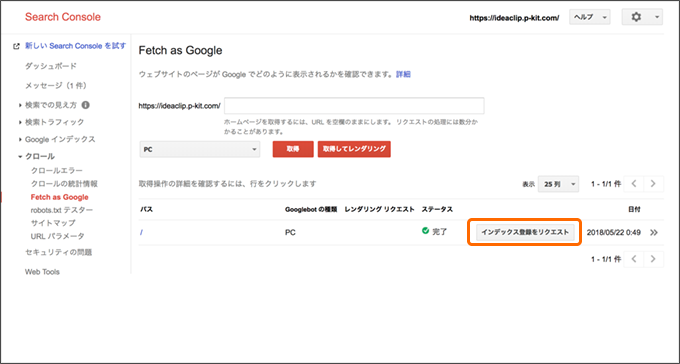Open セキュリティの問題 in the sidebar
The image size is (680, 364).
coord(58,252)
